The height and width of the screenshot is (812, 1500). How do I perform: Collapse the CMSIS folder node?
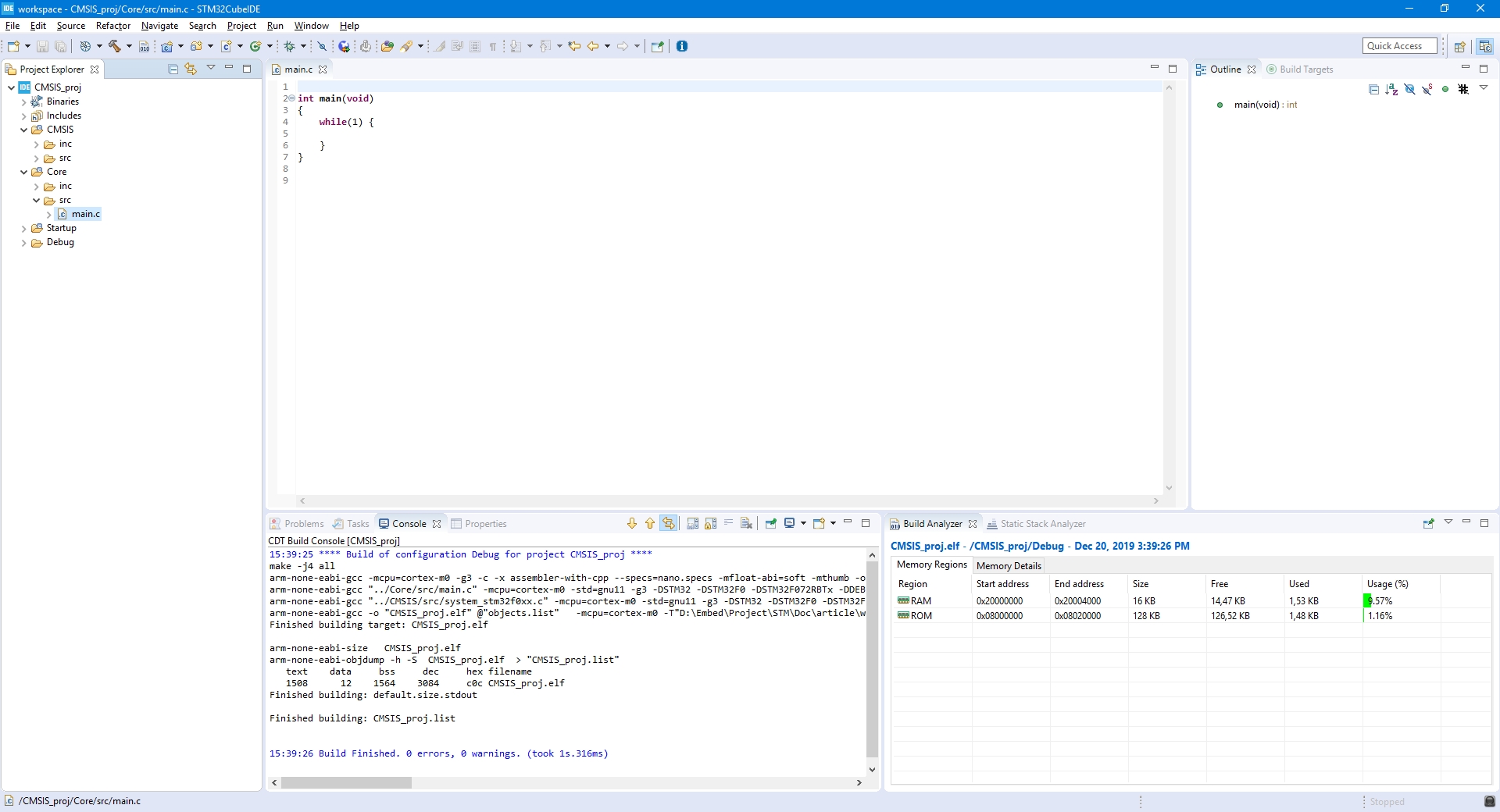click(x=23, y=130)
